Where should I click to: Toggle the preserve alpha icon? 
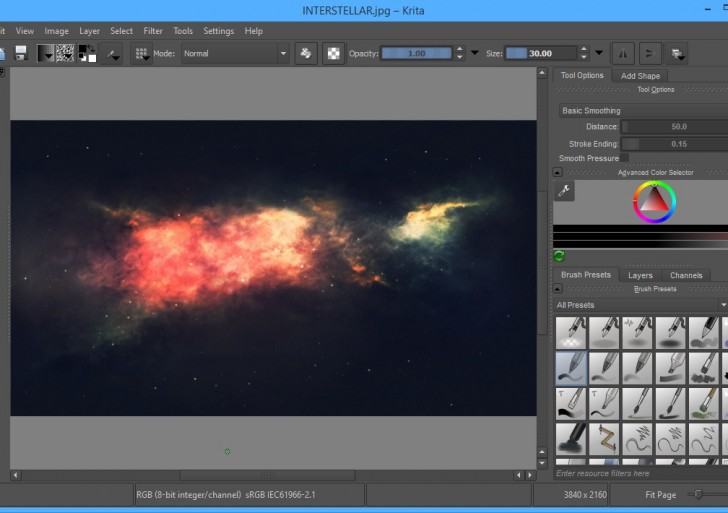(333, 53)
